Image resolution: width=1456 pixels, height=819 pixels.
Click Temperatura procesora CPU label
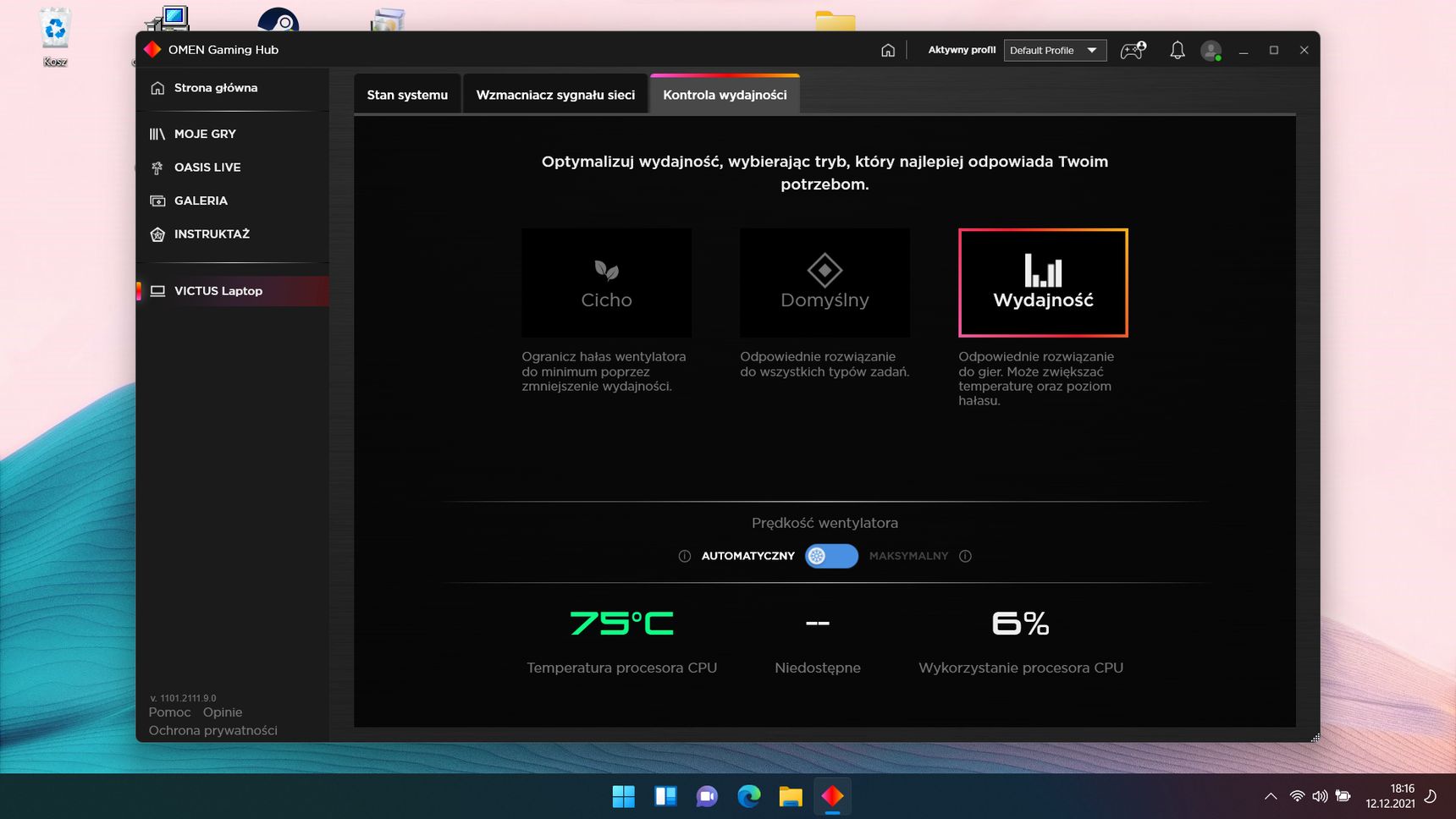coord(622,668)
